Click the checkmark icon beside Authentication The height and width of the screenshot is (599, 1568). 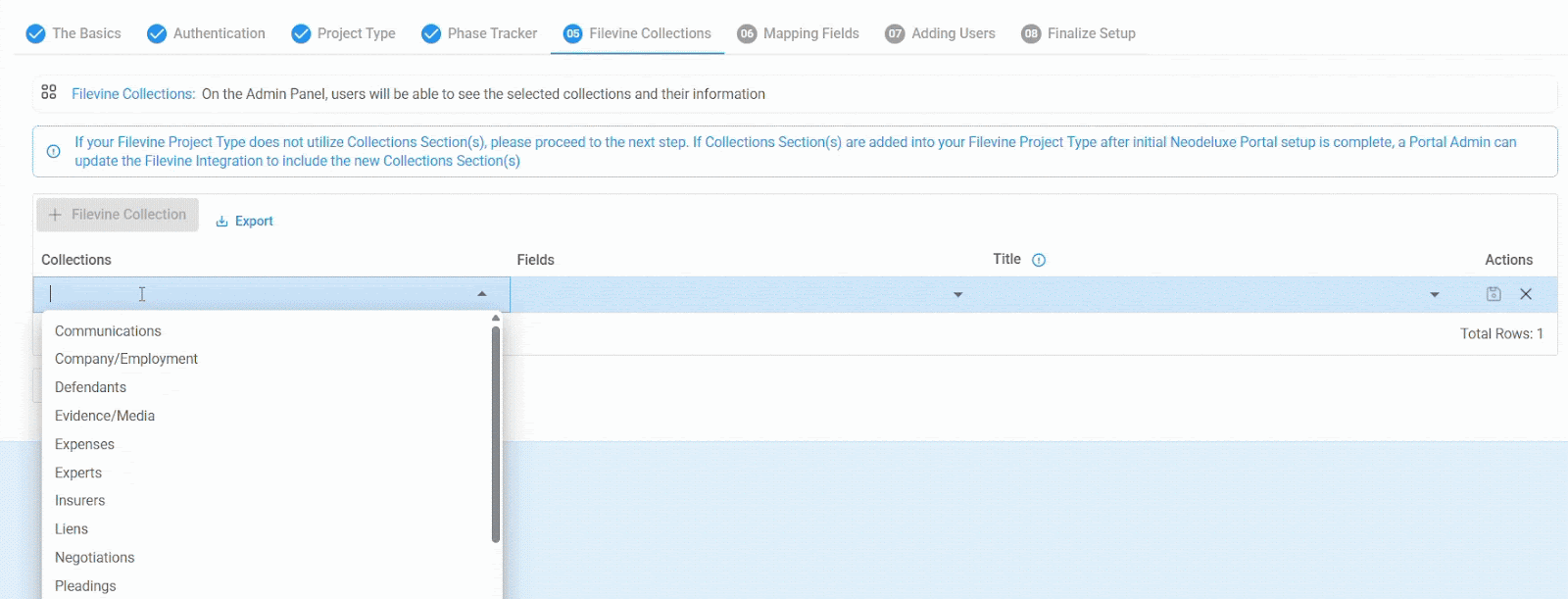(157, 34)
